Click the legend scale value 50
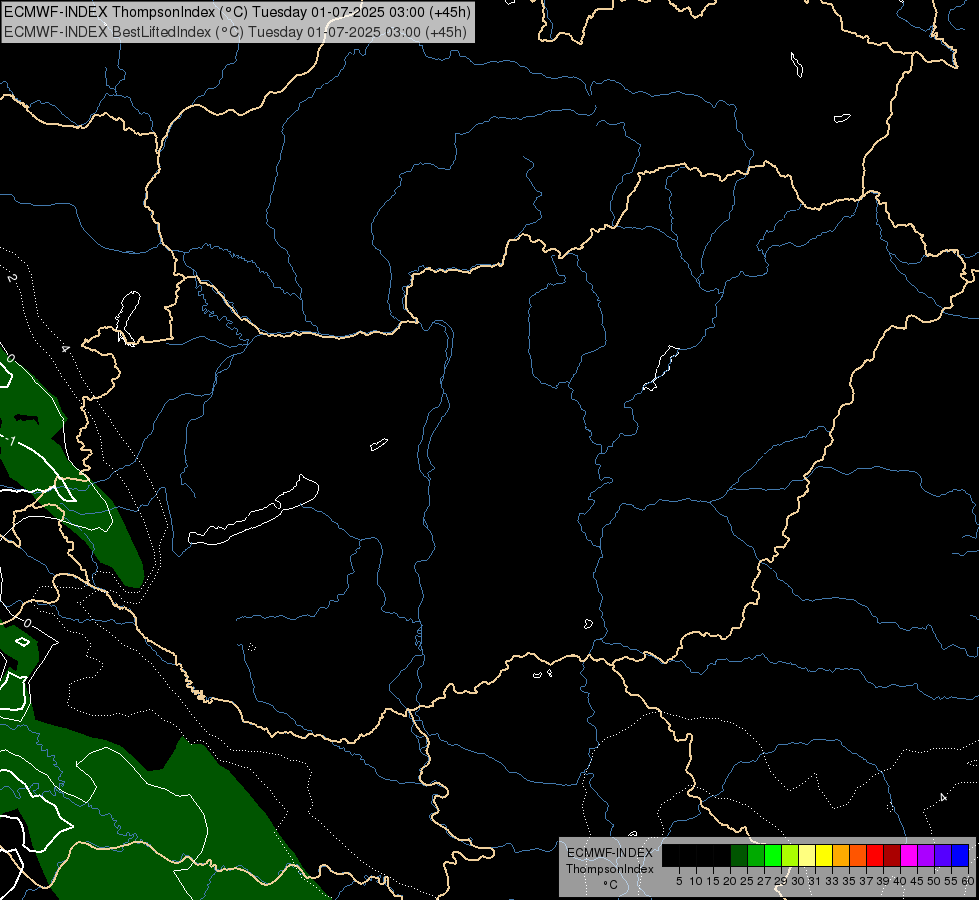Screen dimensions: 979x900 click(934, 881)
